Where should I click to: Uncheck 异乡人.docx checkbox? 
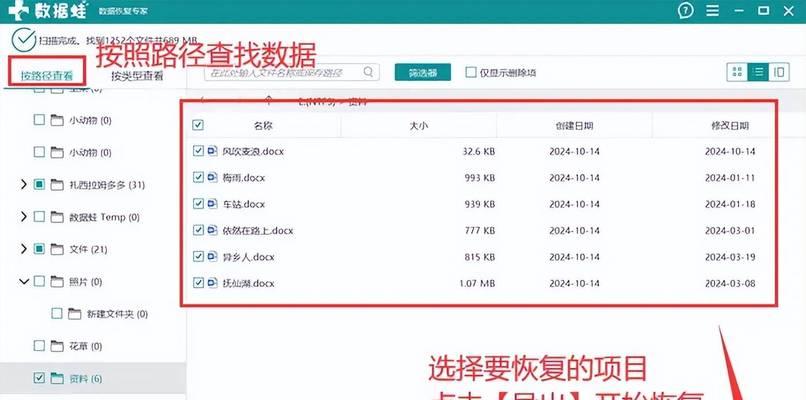[198, 256]
